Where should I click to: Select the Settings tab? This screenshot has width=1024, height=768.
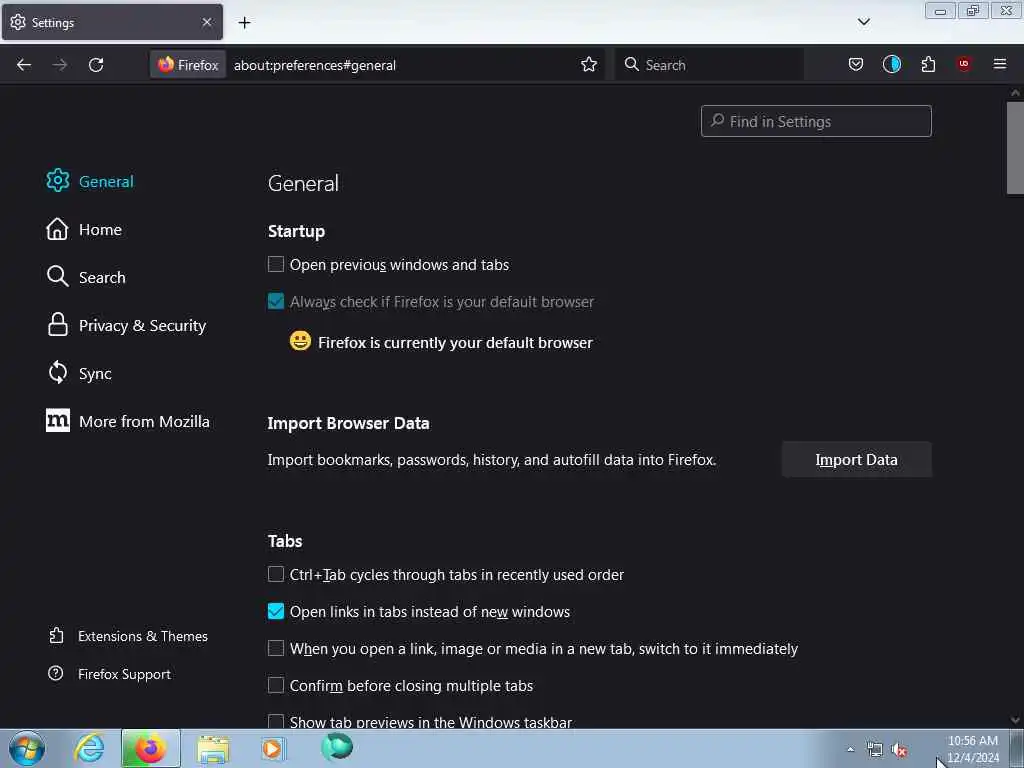(112, 22)
